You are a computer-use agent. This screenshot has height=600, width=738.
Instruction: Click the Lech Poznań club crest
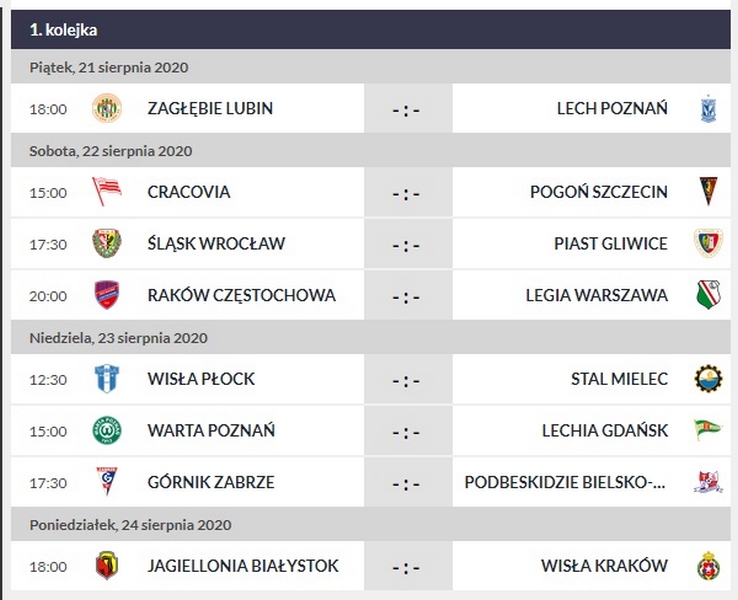coord(708,108)
